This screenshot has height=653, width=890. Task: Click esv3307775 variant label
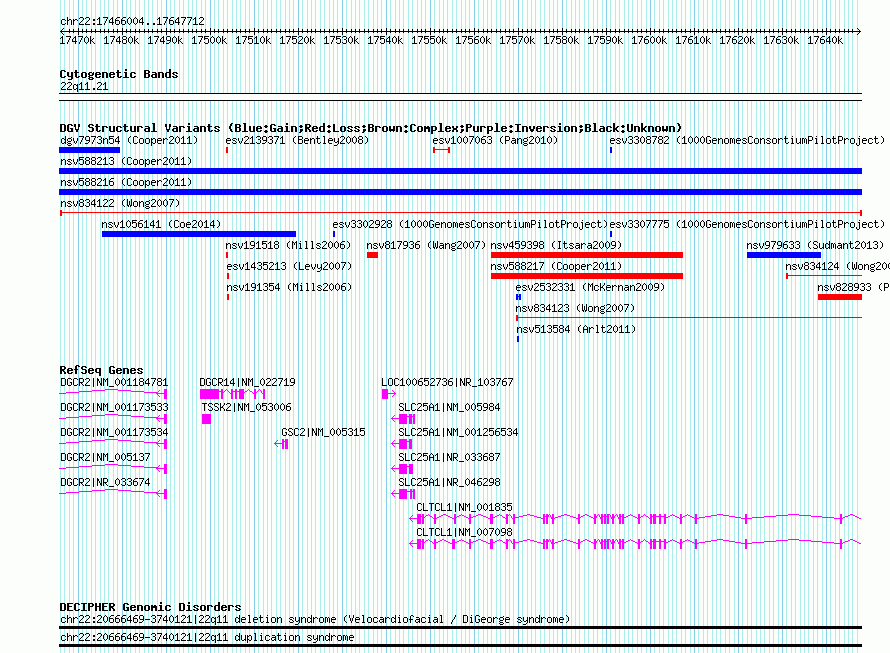[747, 224]
